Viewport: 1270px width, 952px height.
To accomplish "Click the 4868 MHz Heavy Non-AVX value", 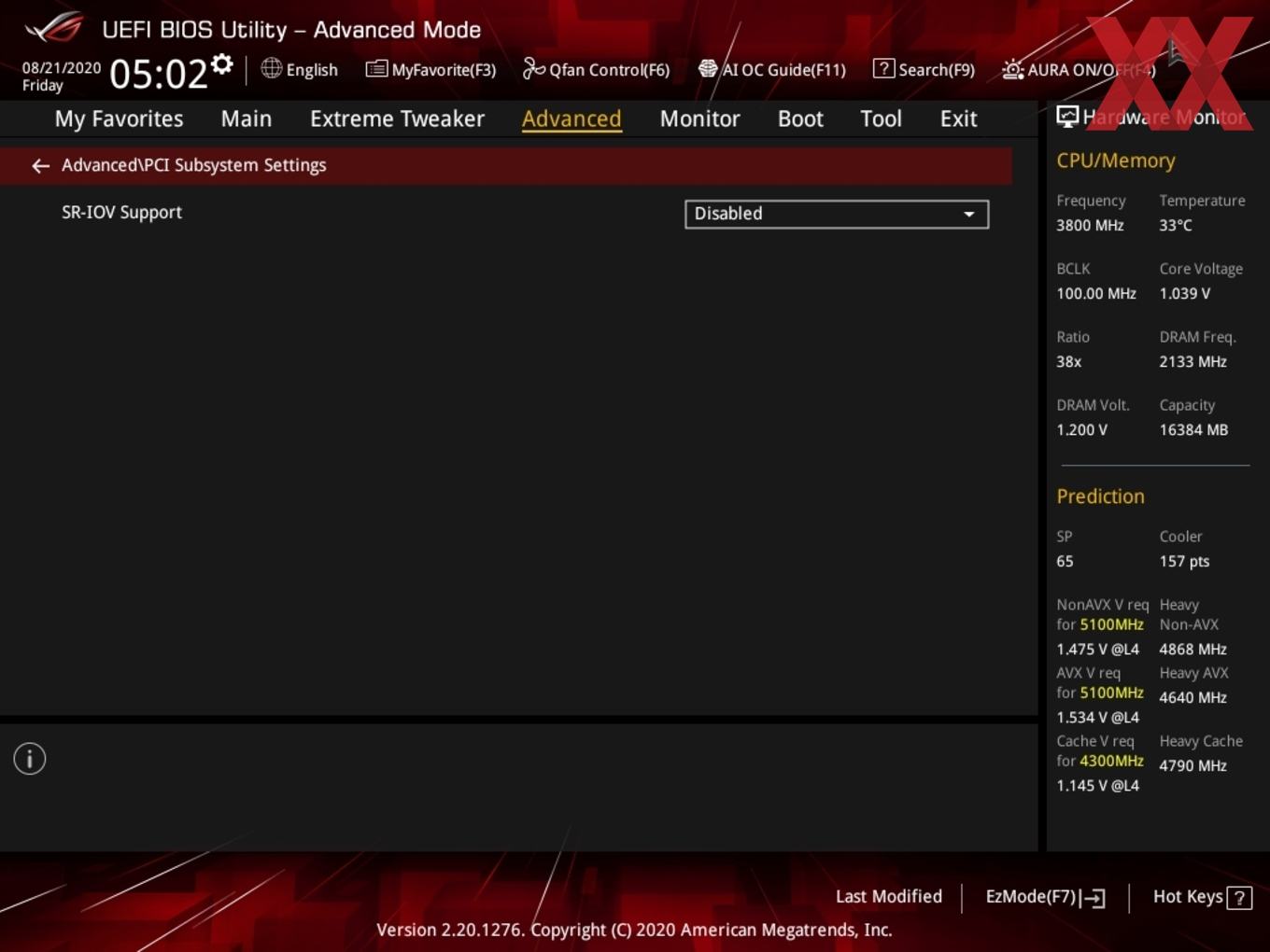I will pyautogui.click(x=1193, y=649).
